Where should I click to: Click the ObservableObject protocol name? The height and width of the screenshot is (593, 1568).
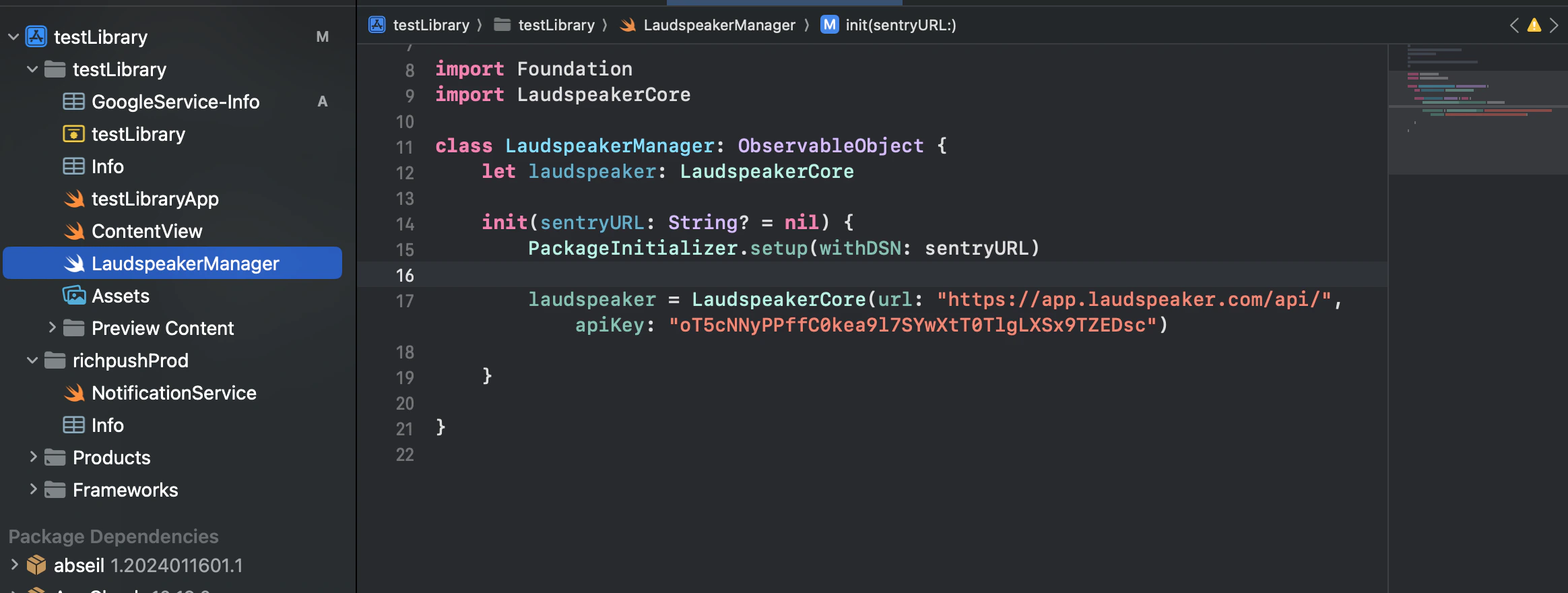click(830, 146)
